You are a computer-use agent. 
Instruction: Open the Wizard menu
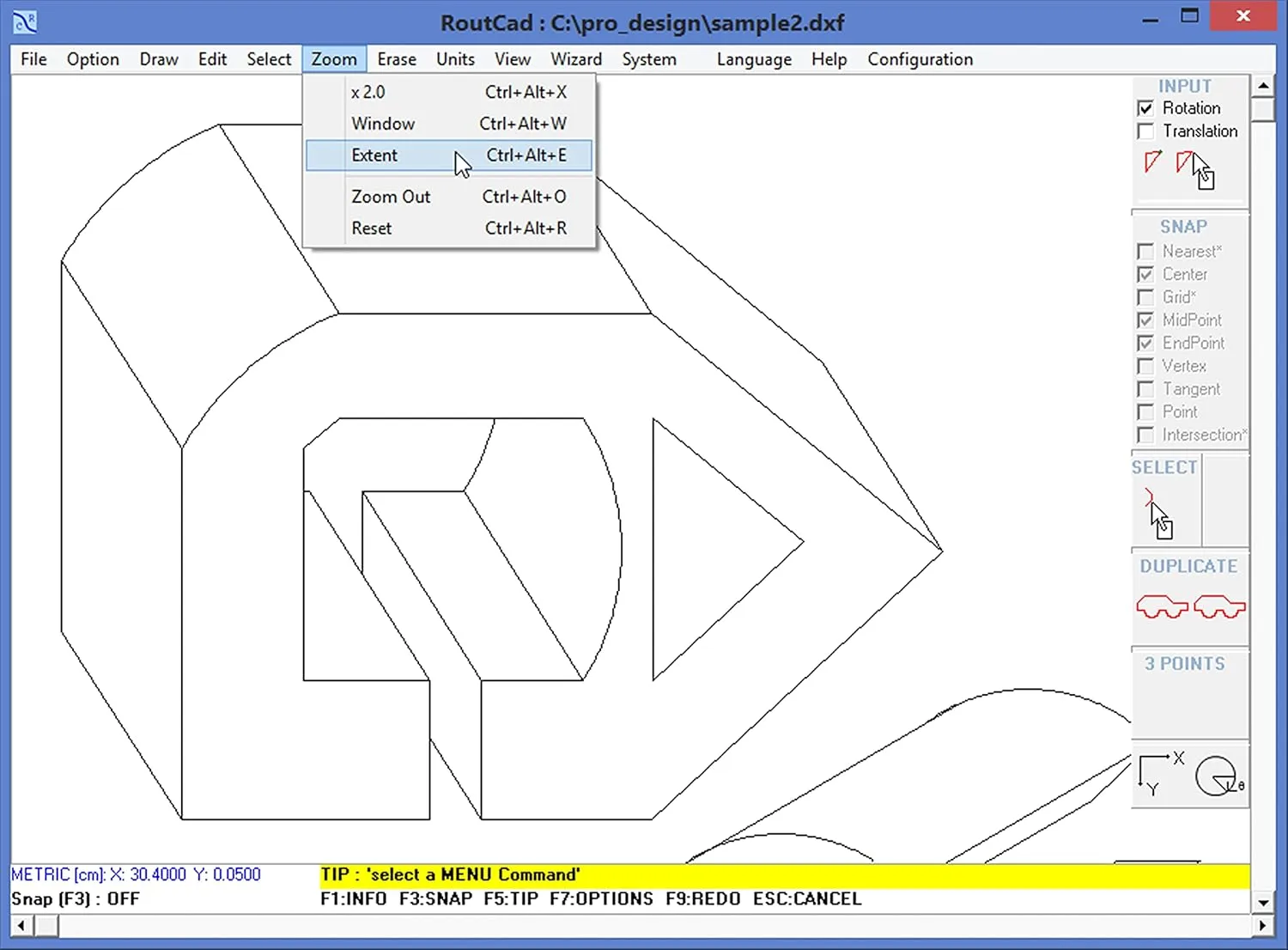pyautogui.click(x=575, y=58)
